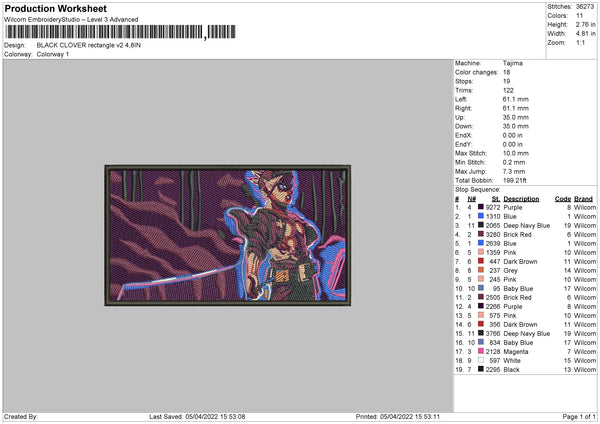Select the design name BLACK CLOVER rectangle text
This screenshot has height=424, width=600.
(x=88, y=45)
